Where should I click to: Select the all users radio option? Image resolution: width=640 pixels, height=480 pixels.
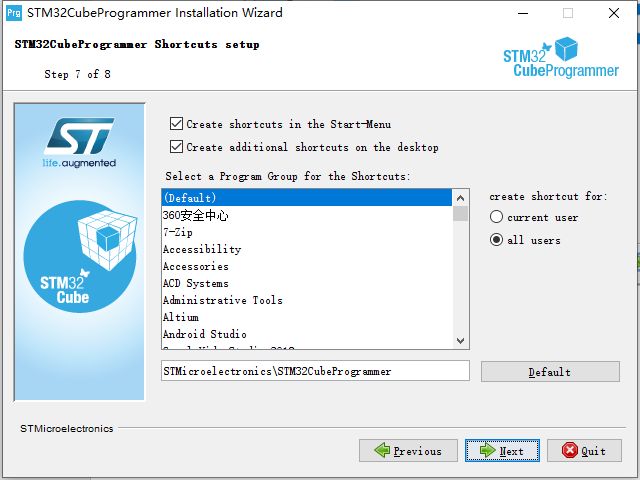pos(496,240)
